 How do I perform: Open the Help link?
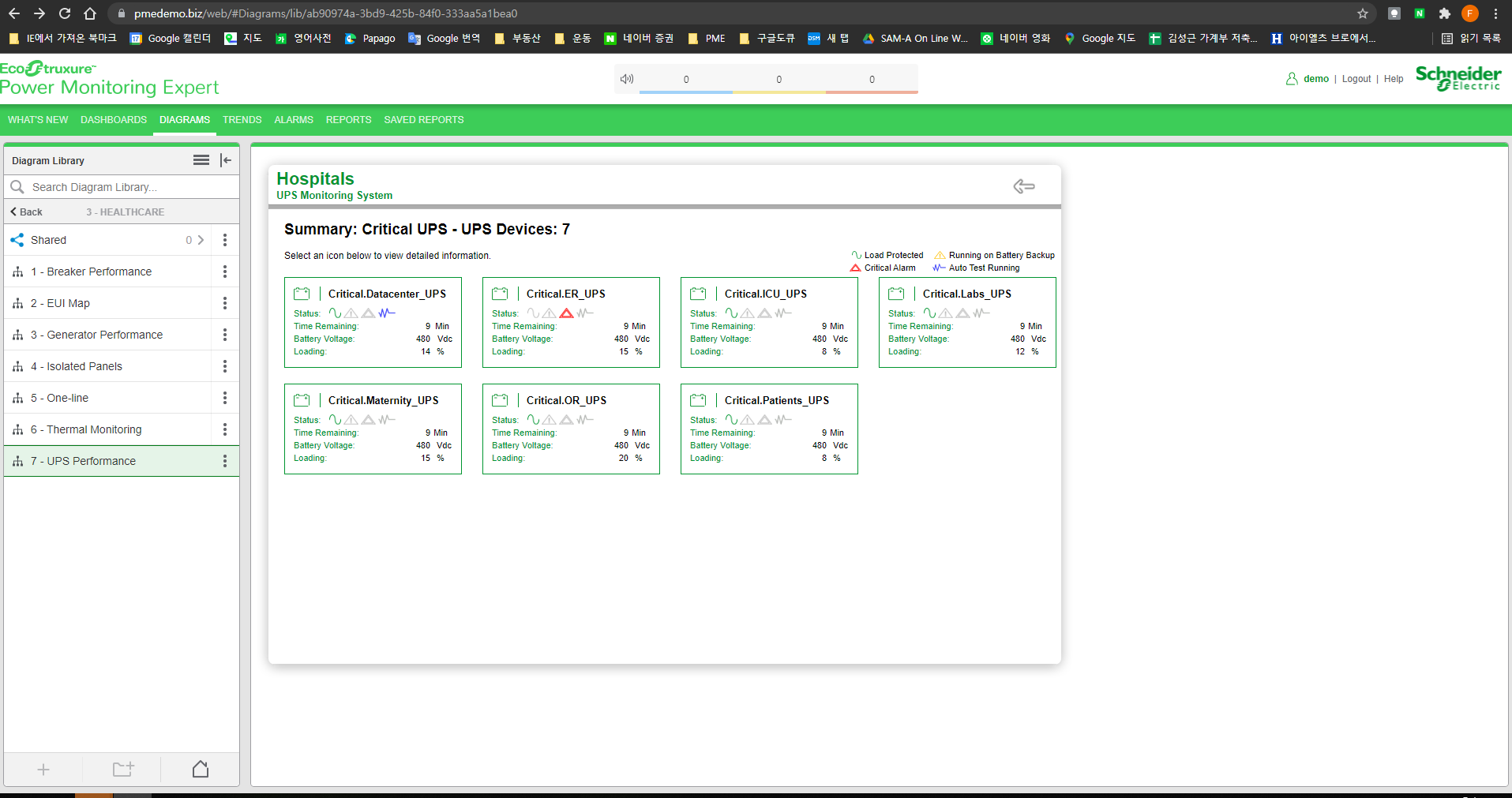1394,79
